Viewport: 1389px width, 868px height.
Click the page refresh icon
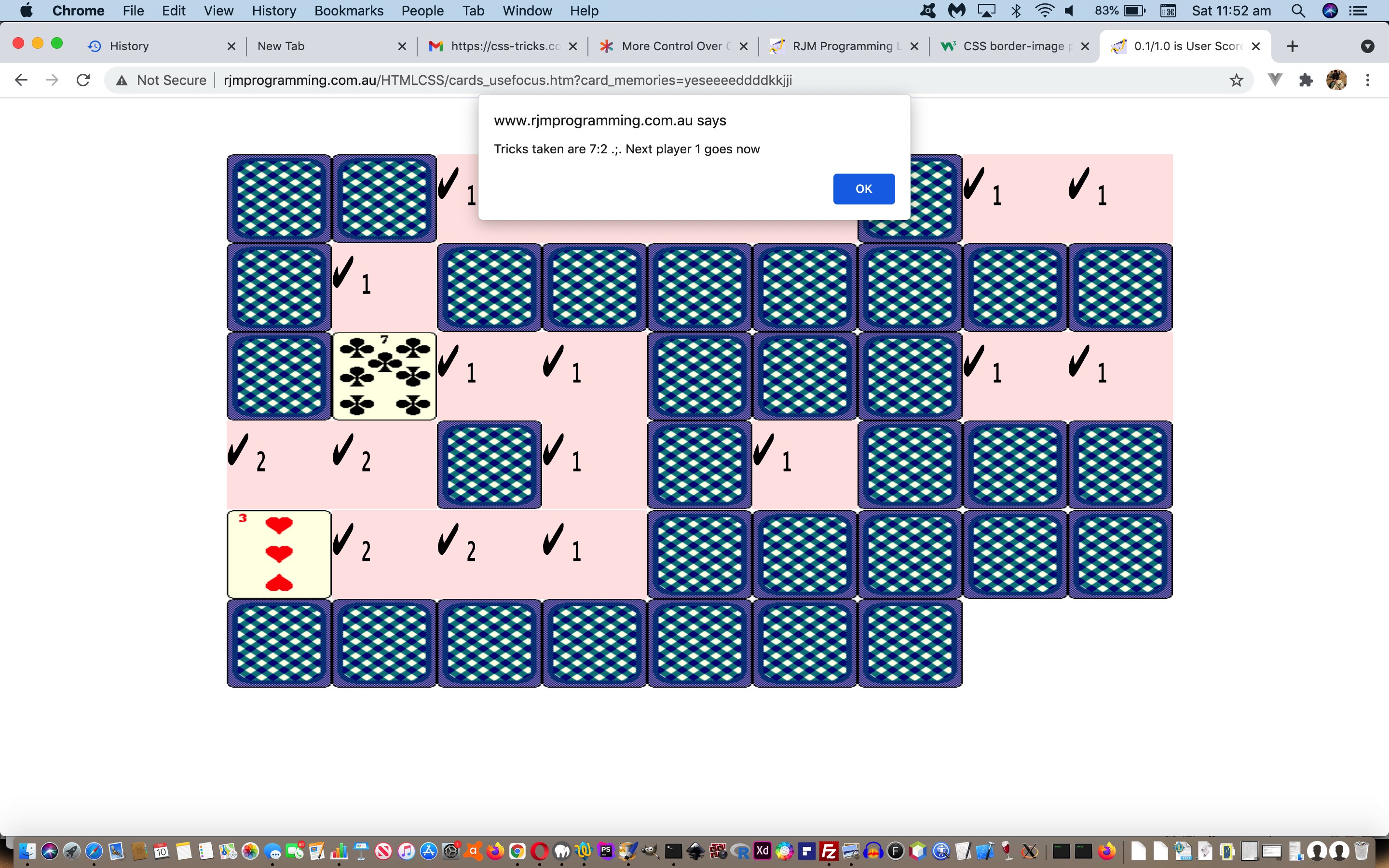click(x=84, y=80)
